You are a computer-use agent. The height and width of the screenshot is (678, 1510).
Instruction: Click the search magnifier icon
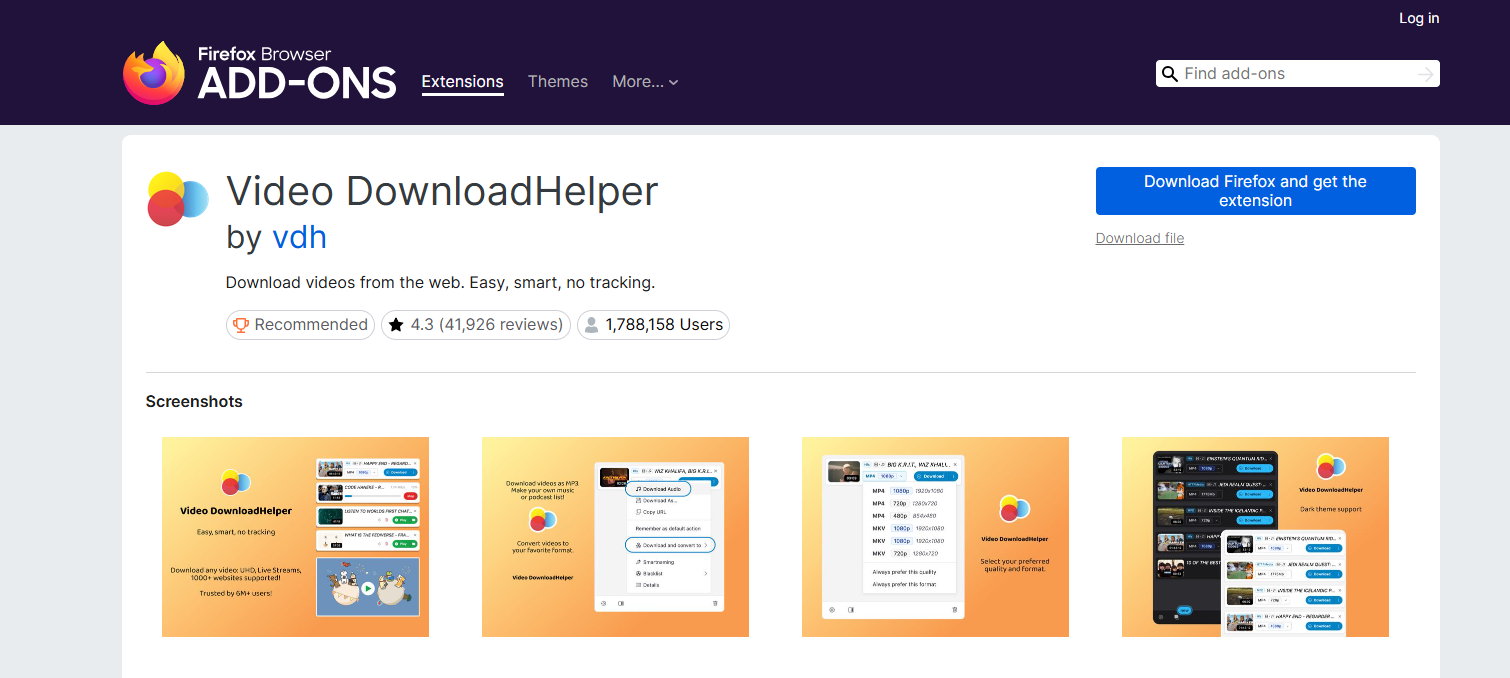(1169, 74)
